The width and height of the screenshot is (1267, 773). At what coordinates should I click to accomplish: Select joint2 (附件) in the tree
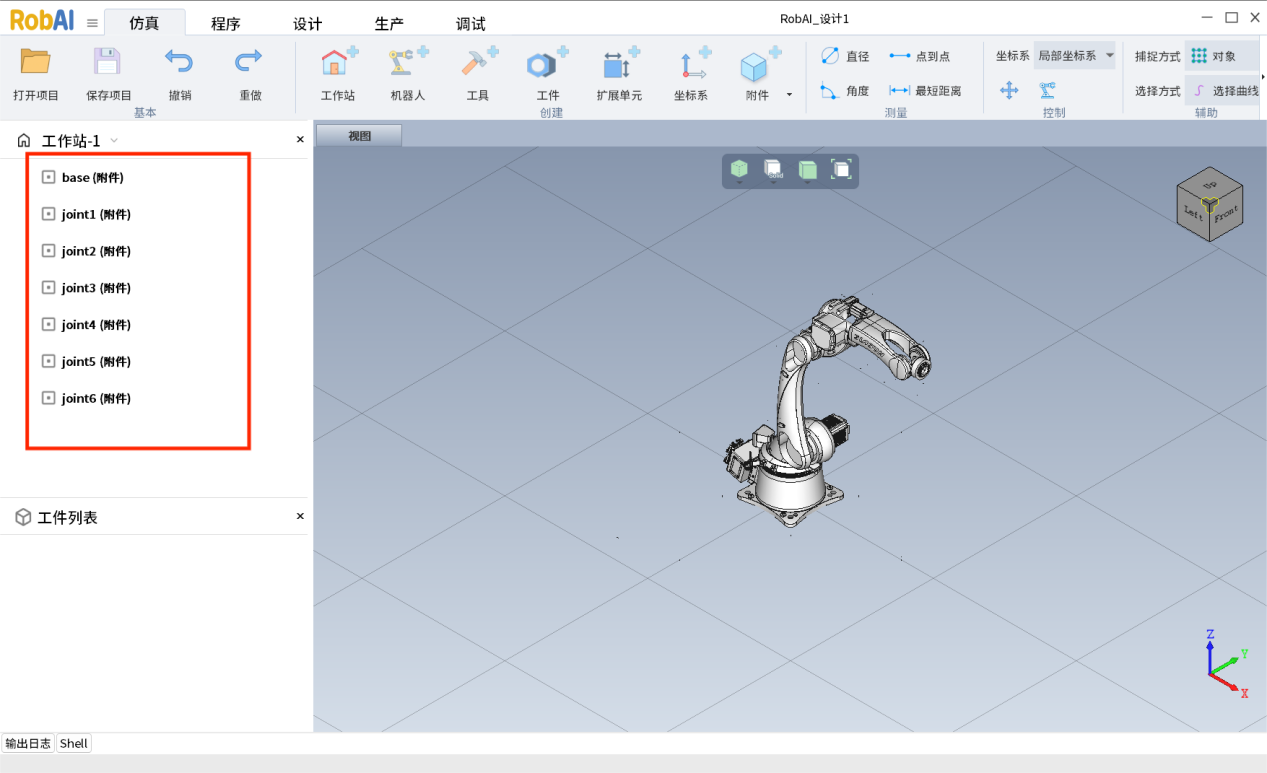[95, 251]
